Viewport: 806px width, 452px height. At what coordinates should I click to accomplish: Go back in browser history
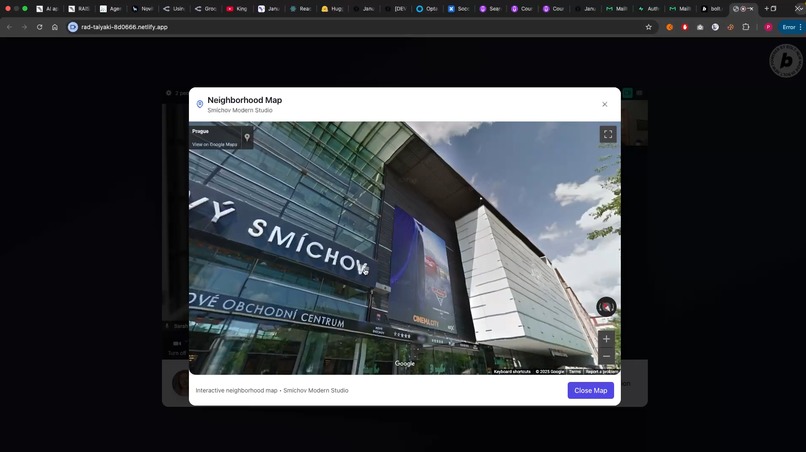(9, 27)
